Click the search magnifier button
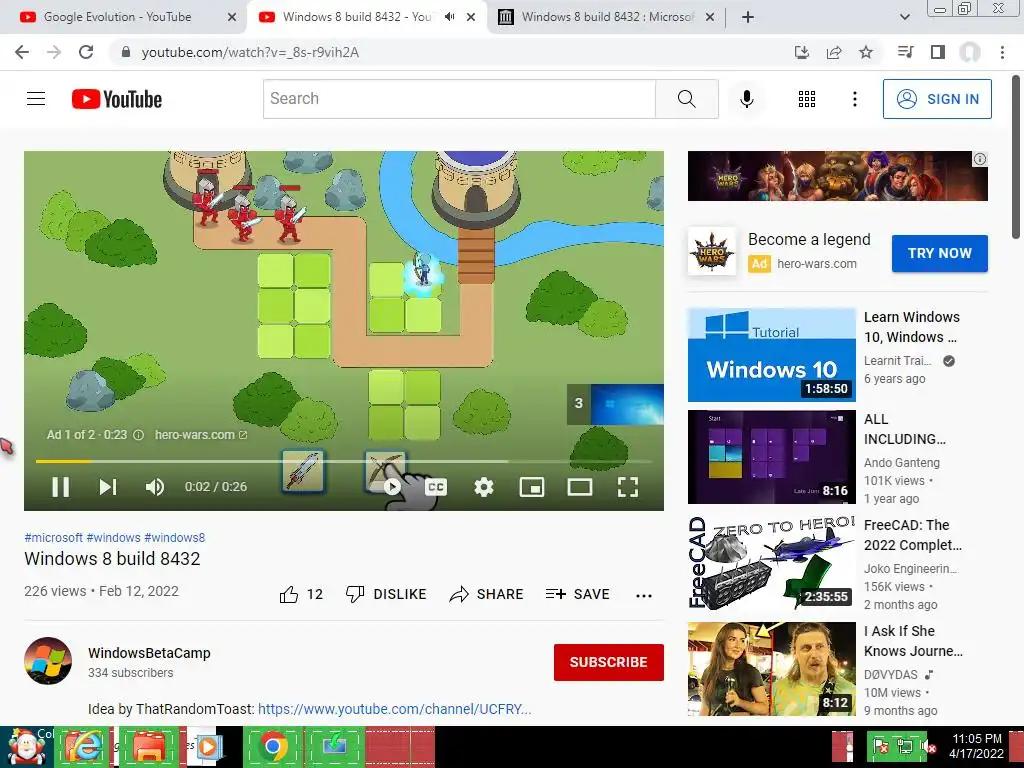Screen dimensions: 1024x768 [x=686, y=99]
